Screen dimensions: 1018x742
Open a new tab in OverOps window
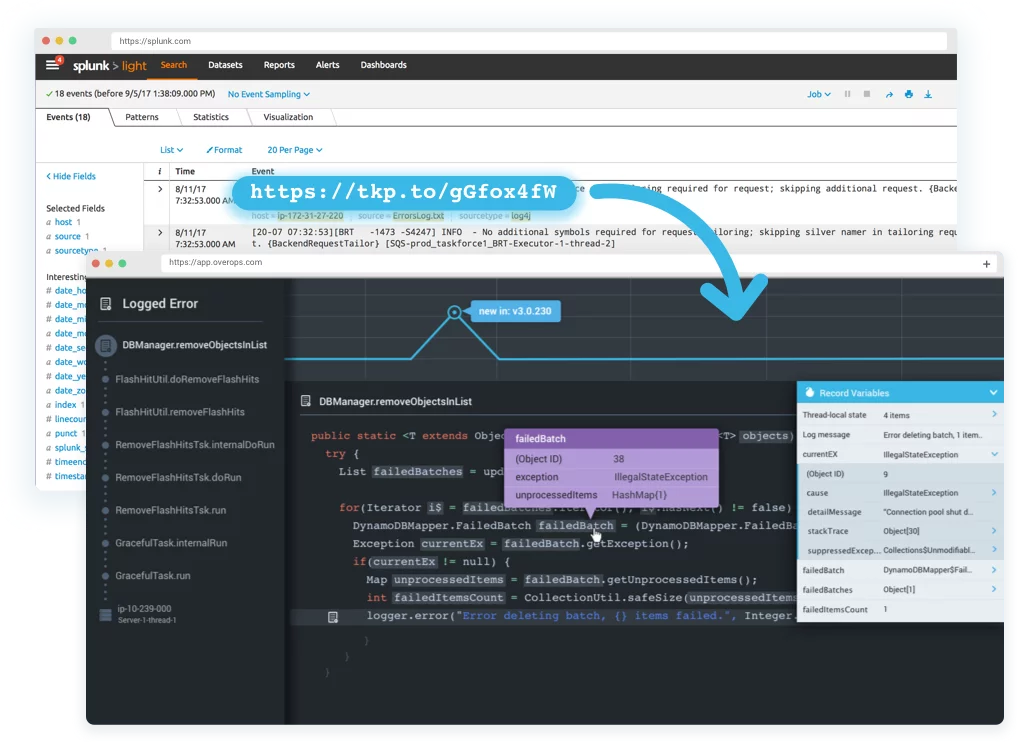[x=986, y=264]
